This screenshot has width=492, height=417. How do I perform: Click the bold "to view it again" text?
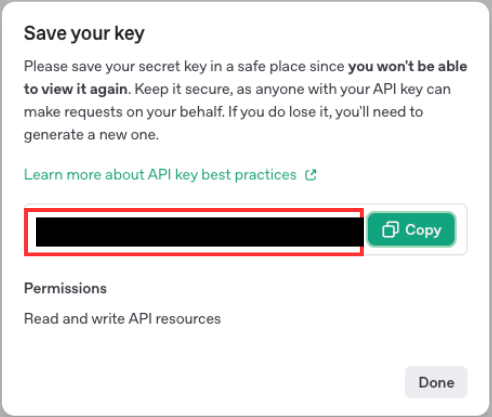point(76,89)
